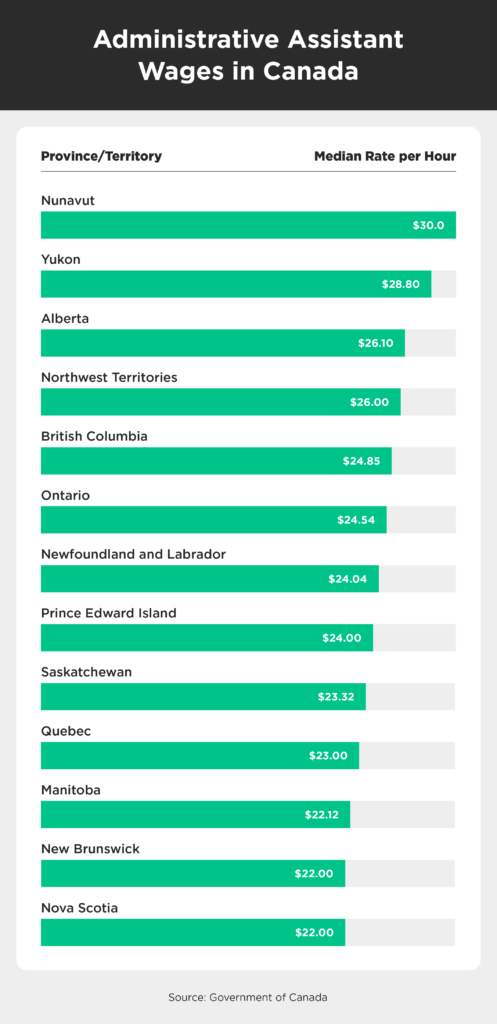Click the Saskatchewan $23.32 bar
This screenshot has width=497, height=1024.
[203, 697]
